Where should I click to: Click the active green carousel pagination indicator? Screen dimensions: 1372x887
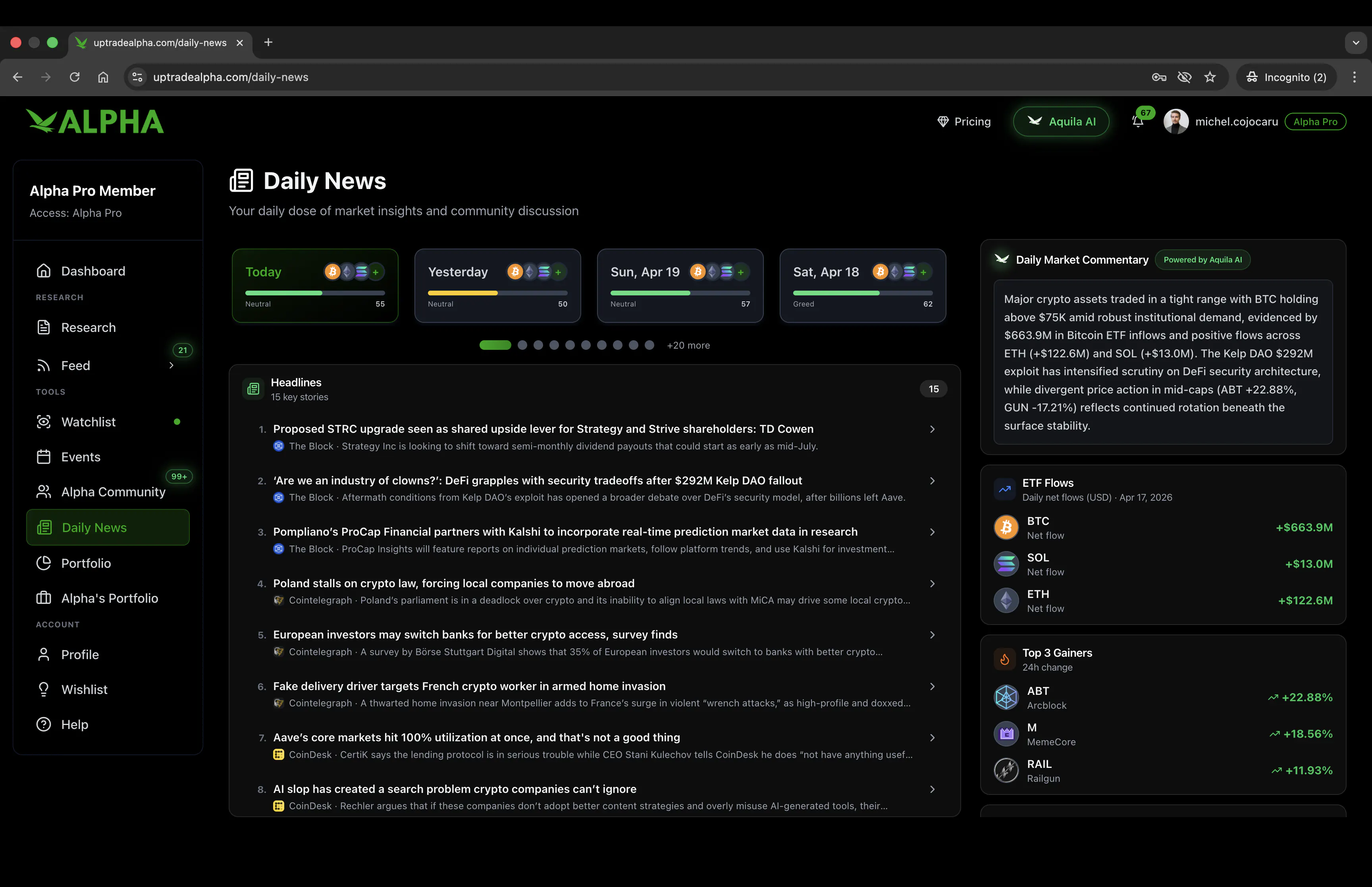[495, 345]
